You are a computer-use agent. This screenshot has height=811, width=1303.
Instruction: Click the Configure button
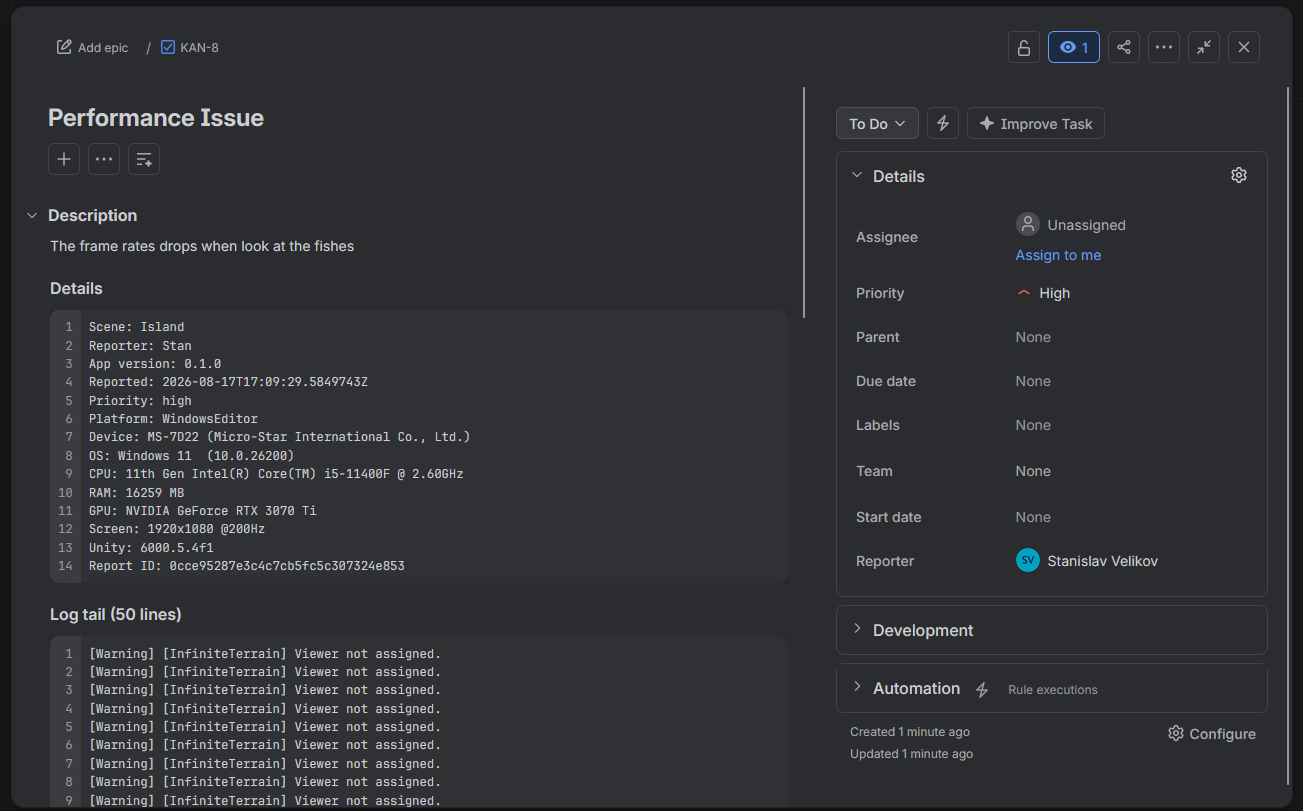(x=1212, y=734)
